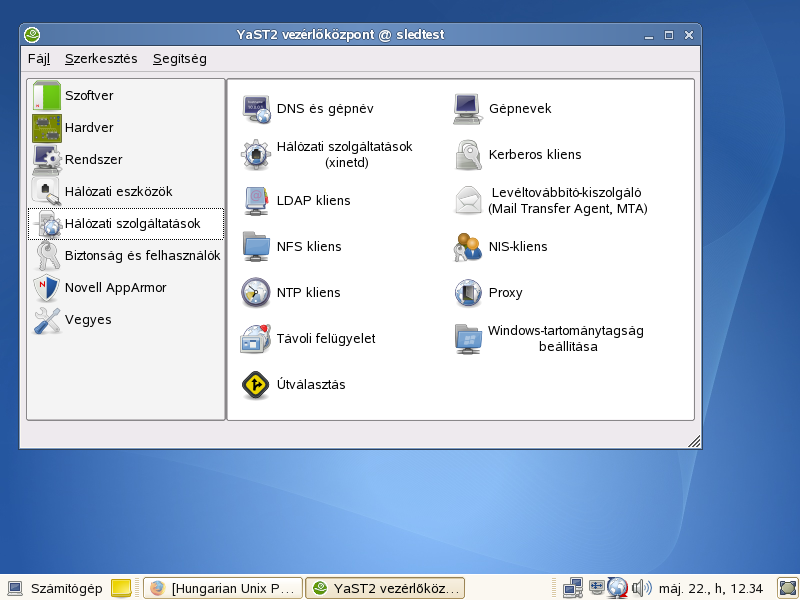Screen dimensions: 800x600
Task: Click the globe tray icon
Action: 617,587
